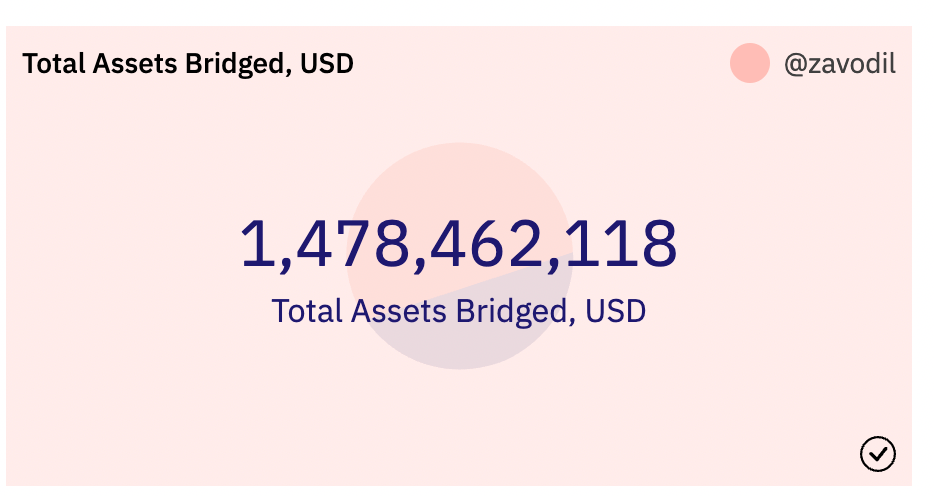Click the counter caption below the number
Image resolution: width=934 pixels, height=496 pixels.
point(459,311)
